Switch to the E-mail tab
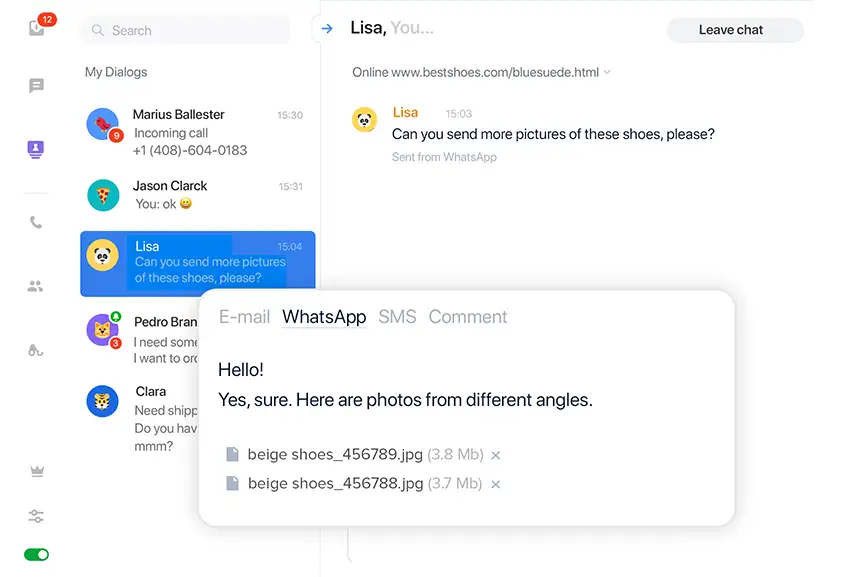The width and height of the screenshot is (856, 577). pos(244,317)
